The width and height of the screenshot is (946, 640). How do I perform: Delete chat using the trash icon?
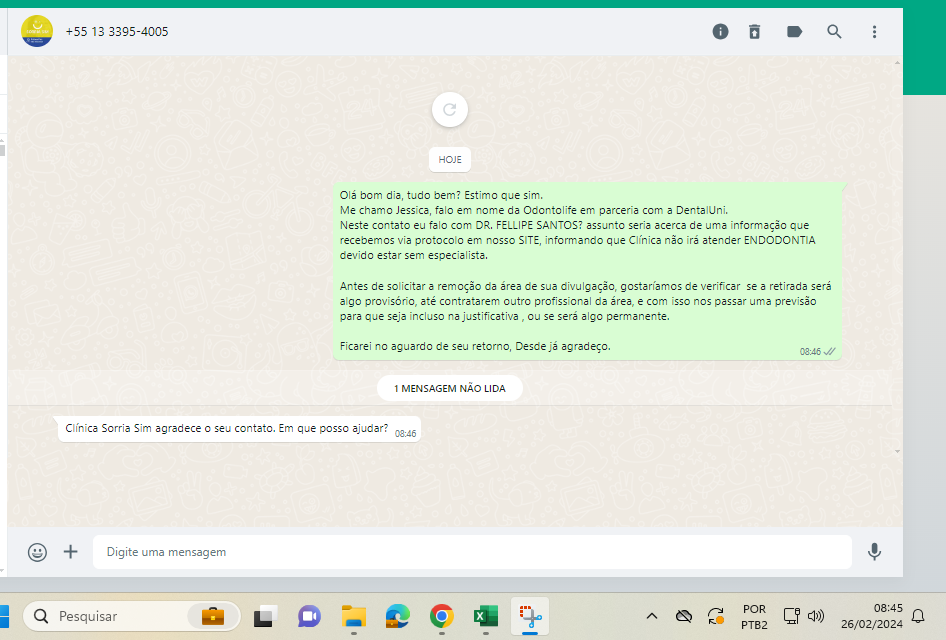tap(755, 31)
